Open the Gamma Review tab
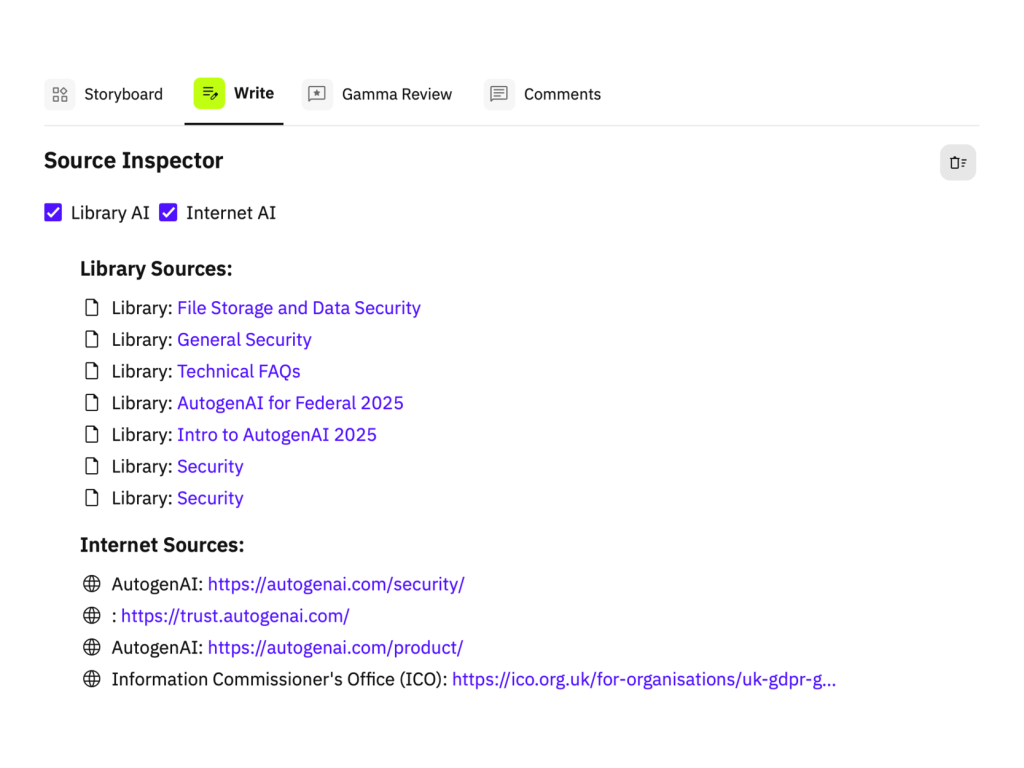 coord(396,94)
